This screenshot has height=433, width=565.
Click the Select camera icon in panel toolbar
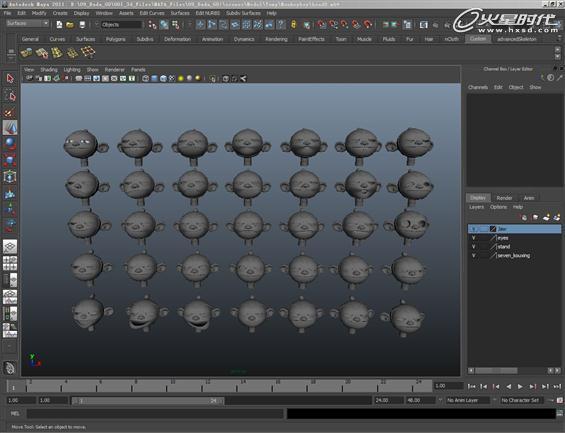pyautogui.click(x=29, y=78)
